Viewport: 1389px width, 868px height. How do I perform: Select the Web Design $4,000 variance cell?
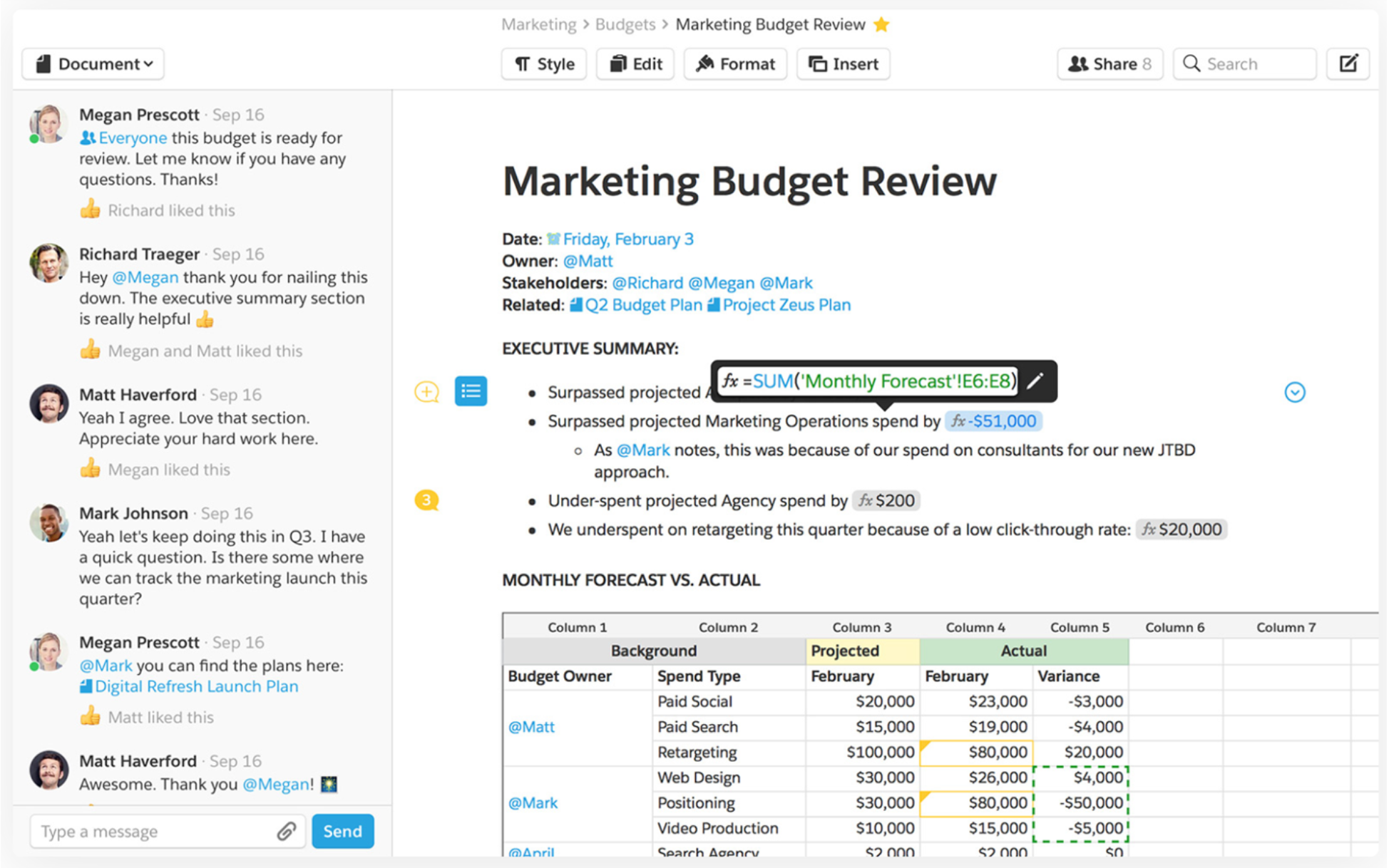[x=1080, y=777]
